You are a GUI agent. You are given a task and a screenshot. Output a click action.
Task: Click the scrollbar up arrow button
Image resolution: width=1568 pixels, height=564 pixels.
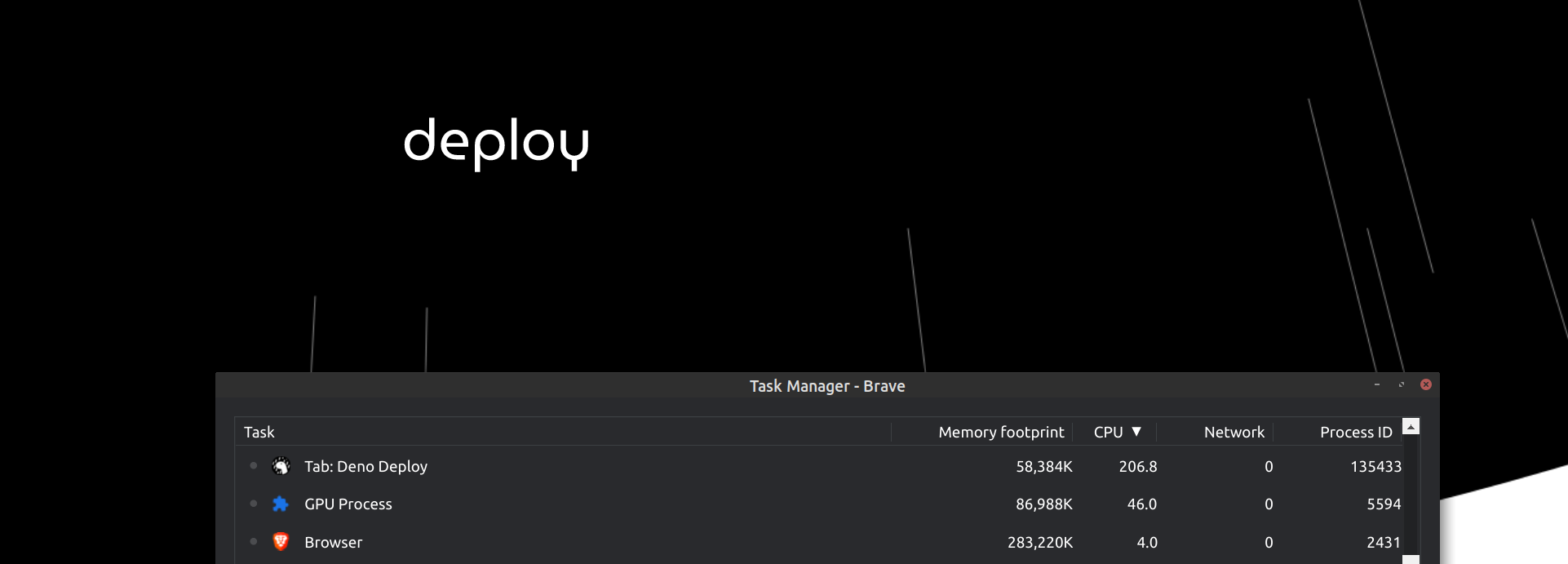point(1411,426)
